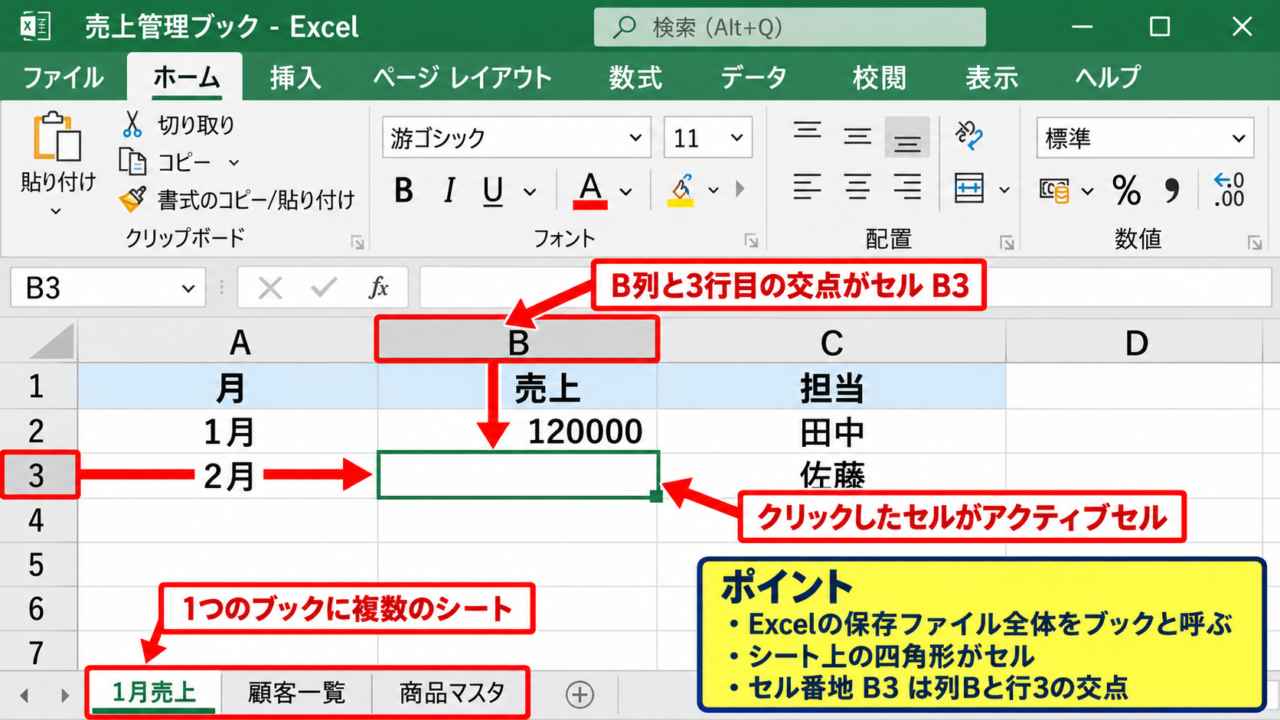Screen dimensions: 1280x720
Task: Toggle Italic formatting
Action: [450, 190]
